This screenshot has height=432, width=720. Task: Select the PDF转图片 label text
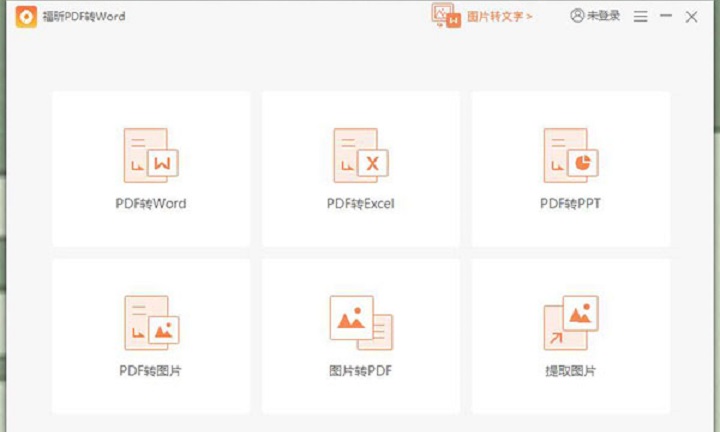tap(151, 370)
